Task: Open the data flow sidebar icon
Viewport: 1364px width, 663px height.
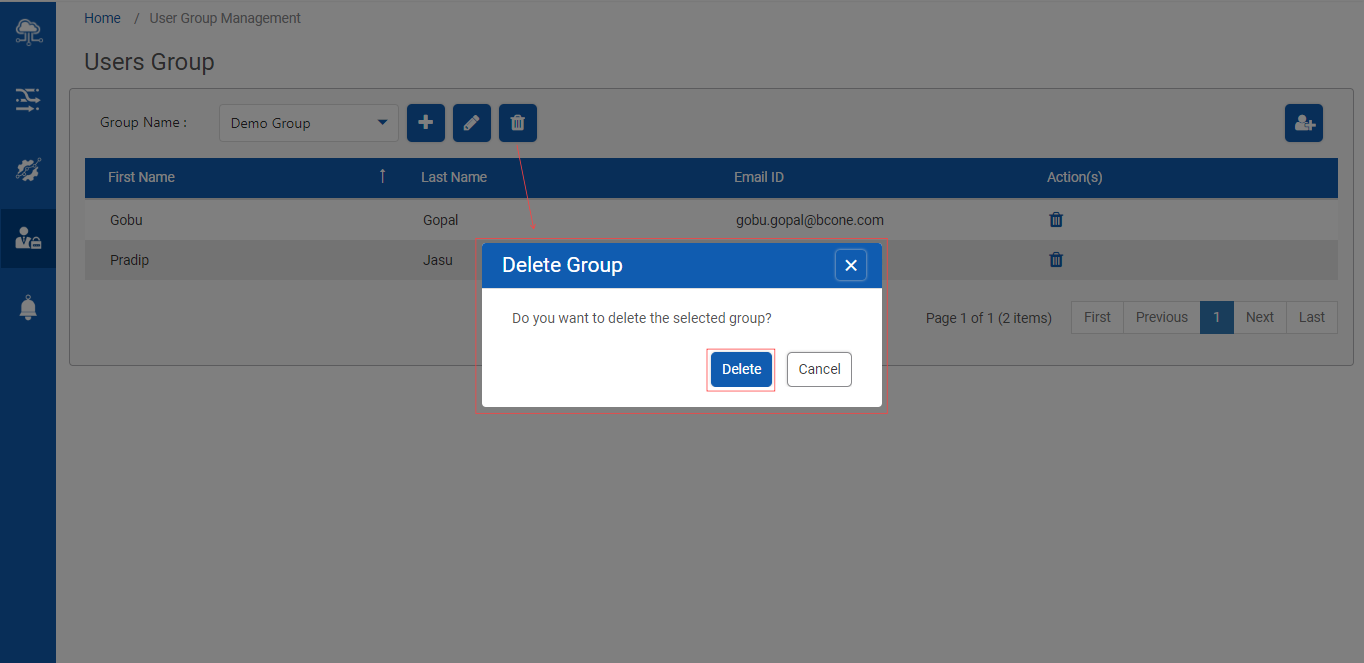Action: pos(28,99)
